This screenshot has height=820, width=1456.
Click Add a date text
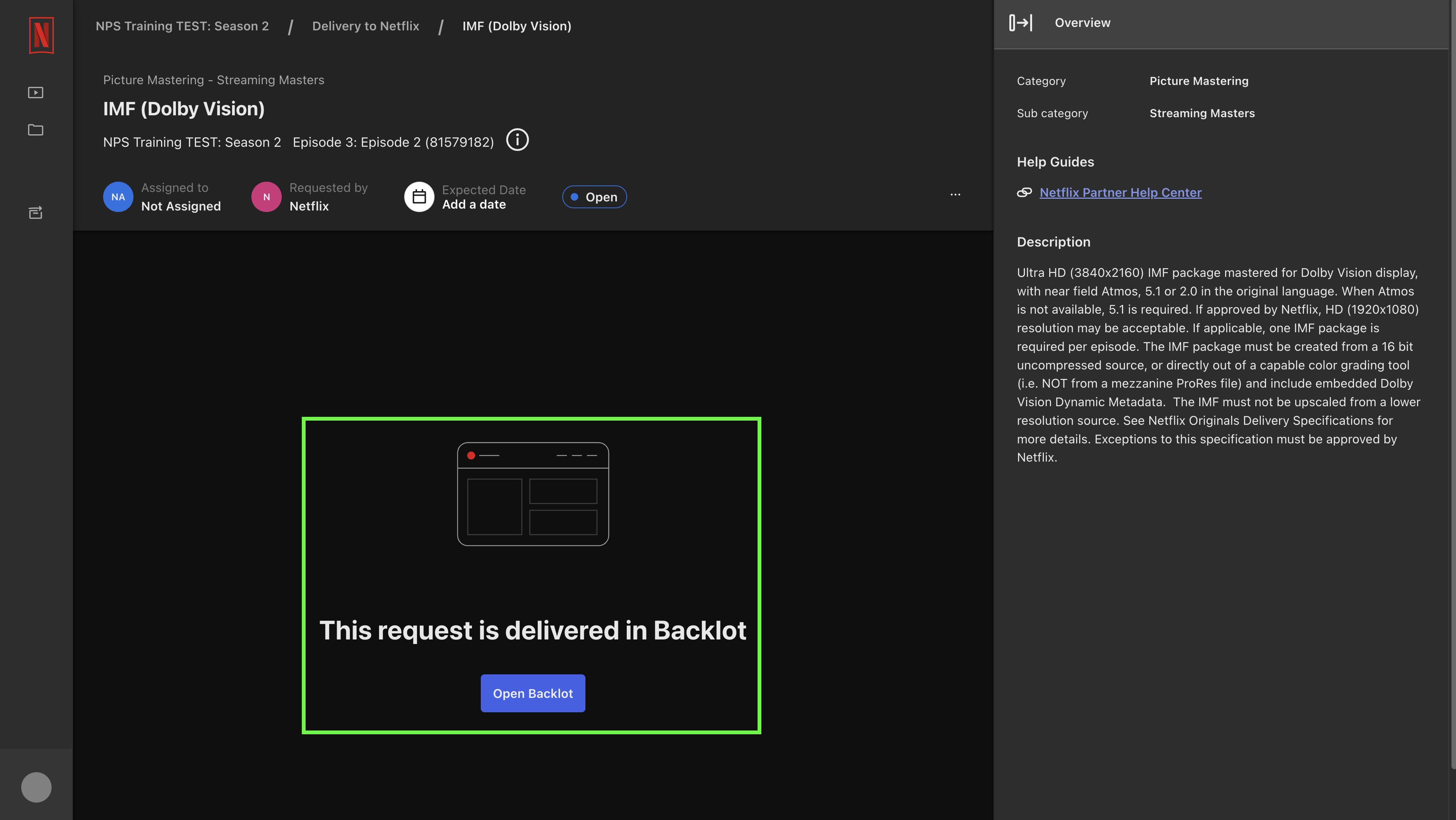(x=474, y=205)
